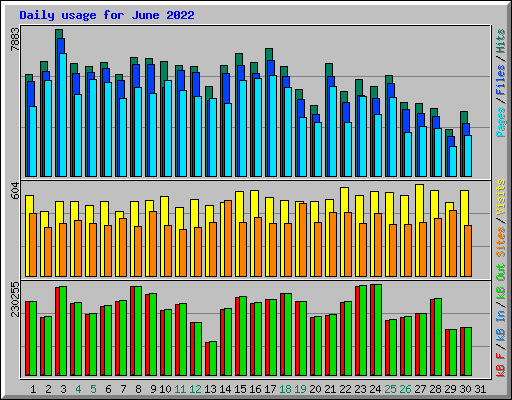Click the 604 axis value label
The width and height of the screenshot is (512, 400).
15,190
